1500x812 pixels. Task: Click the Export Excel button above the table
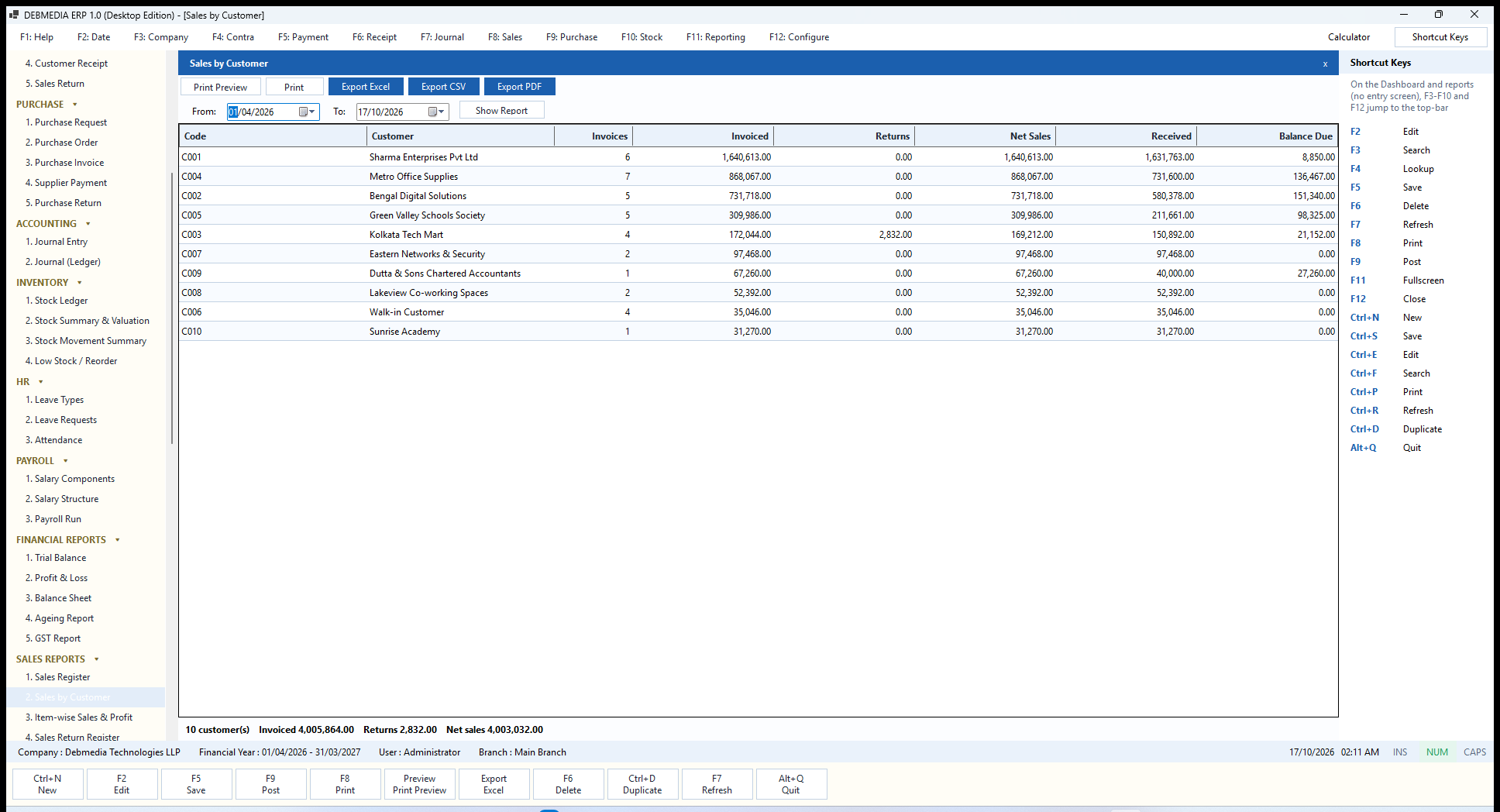tap(366, 87)
